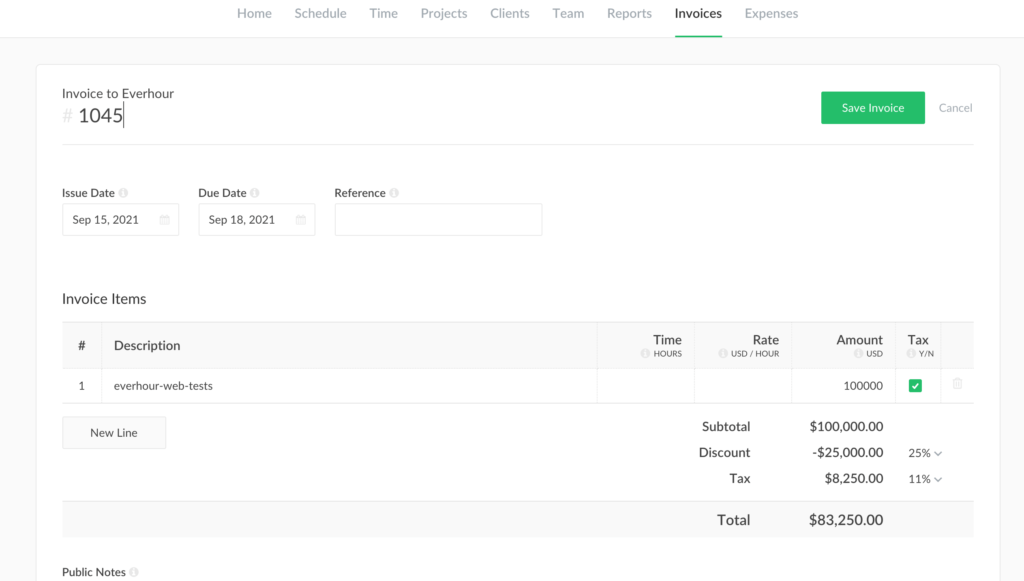Click the Reference input field
The image size is (1024, 581).
[x=438, y=219]
